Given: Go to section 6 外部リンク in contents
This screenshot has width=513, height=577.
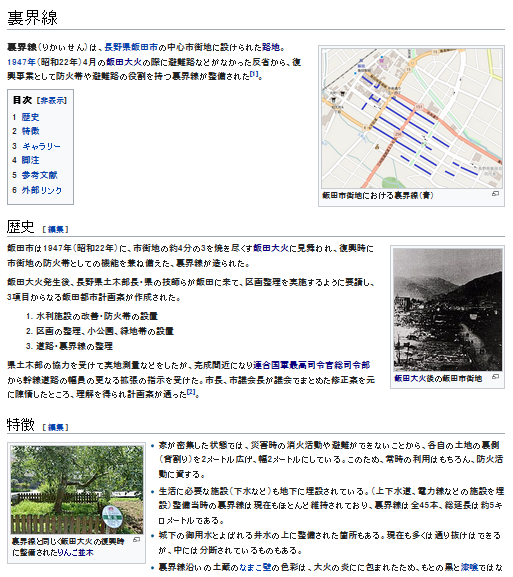Looking at the screenshot, I should pyautogui.click(x=42, y=190).
